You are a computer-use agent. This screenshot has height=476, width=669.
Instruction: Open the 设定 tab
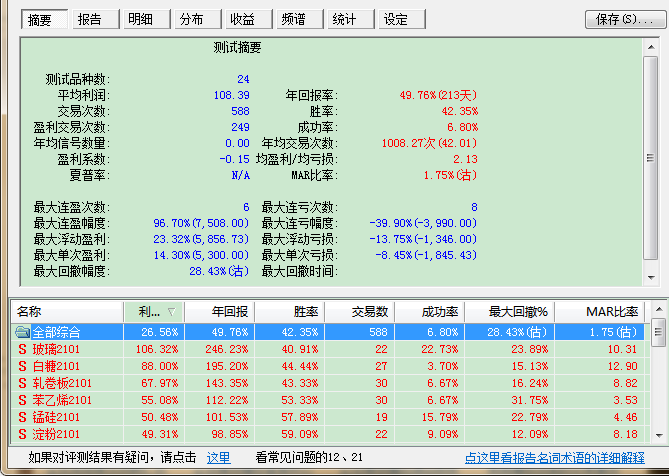point(396,19)
